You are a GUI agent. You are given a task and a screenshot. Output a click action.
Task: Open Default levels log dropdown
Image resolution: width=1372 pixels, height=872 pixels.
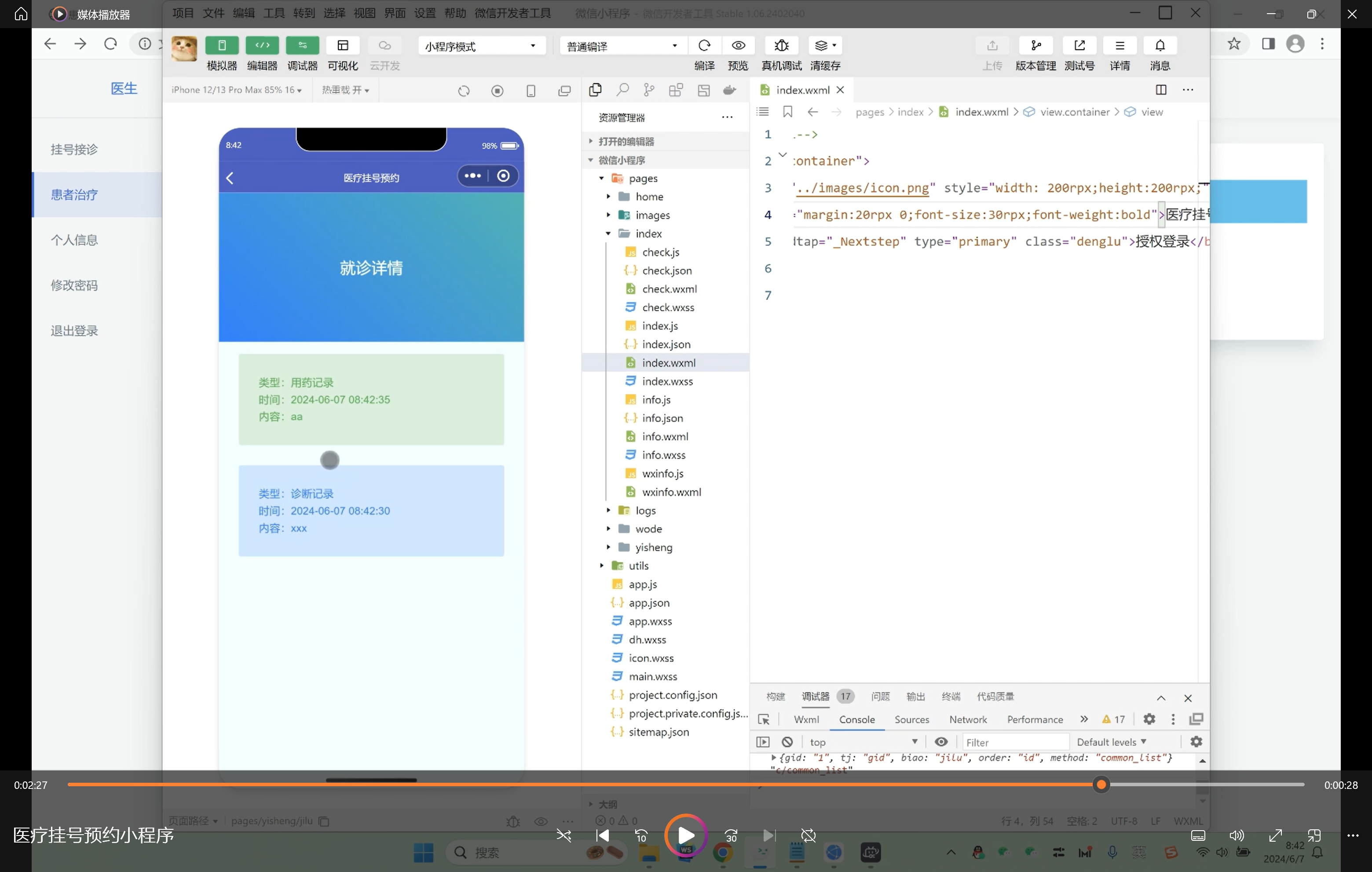(x=1111, y=742)
